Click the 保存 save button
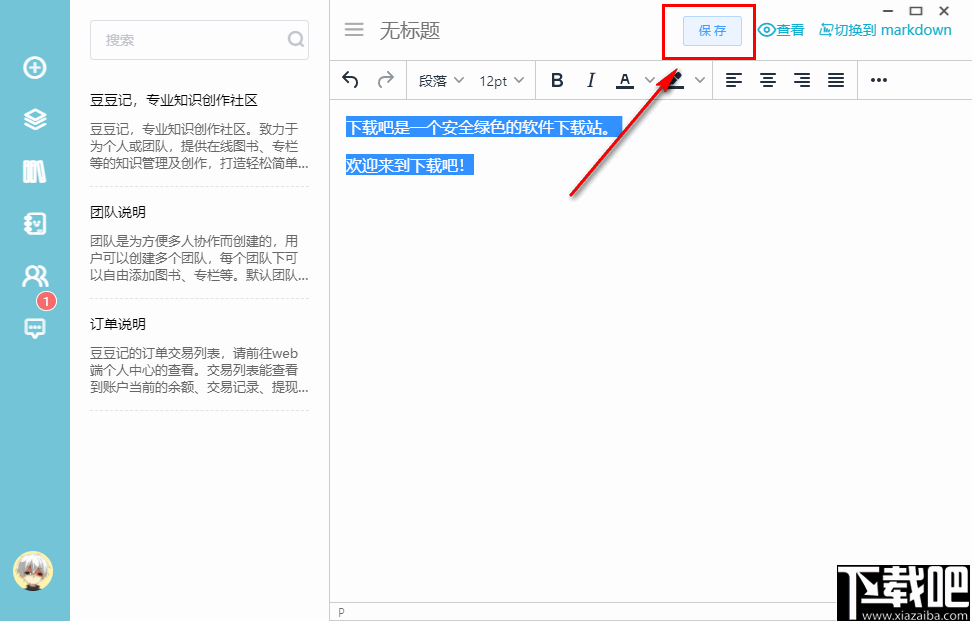 tap(710, 31)
